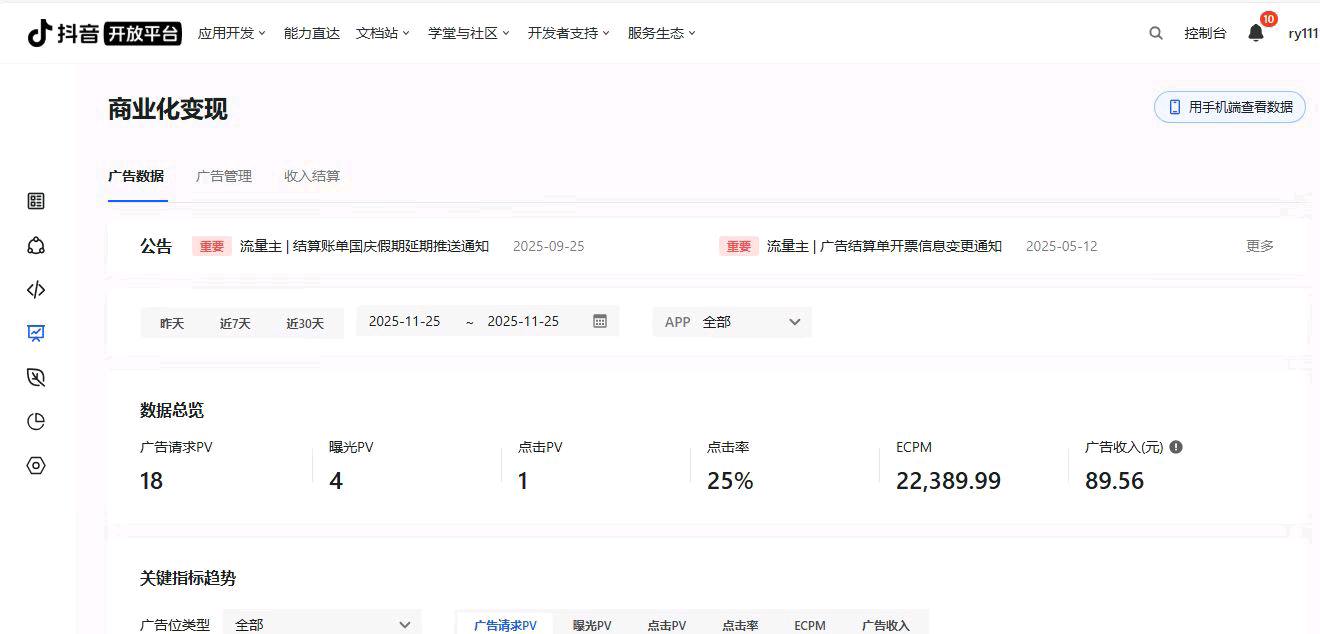Open the APP 全部 dropdown
Viewport: 1320px width, 634px height.
tap(732, 322)
